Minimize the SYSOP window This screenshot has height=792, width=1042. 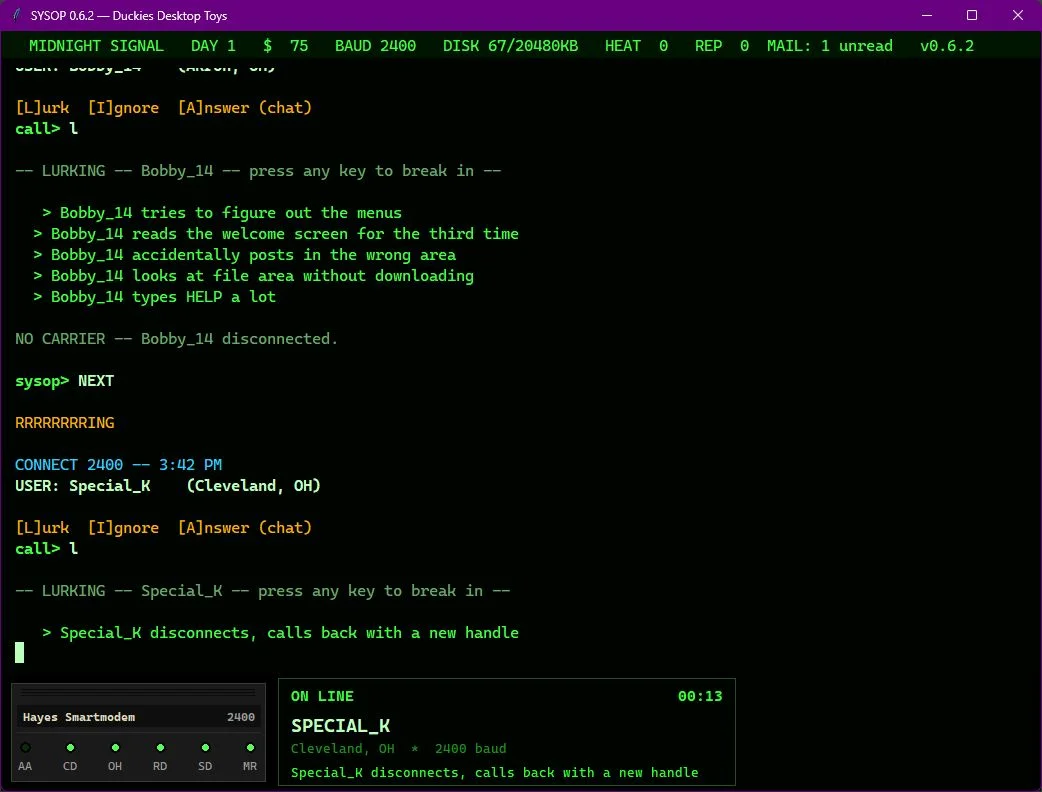(927, 15)
